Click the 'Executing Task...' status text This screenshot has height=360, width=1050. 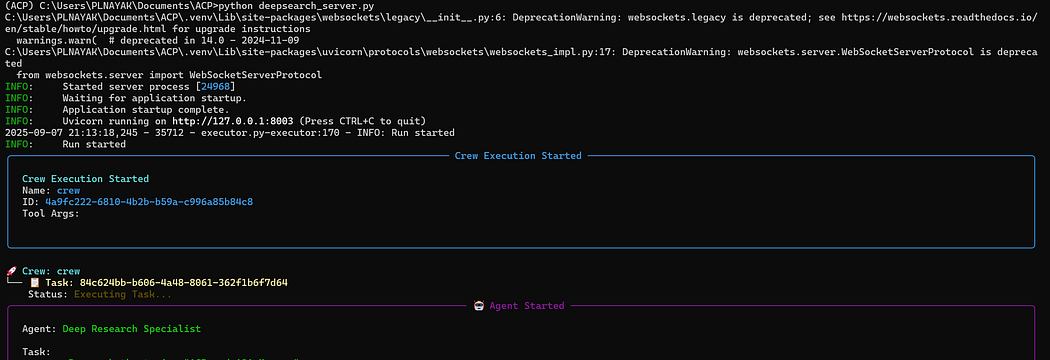(123, 294)
